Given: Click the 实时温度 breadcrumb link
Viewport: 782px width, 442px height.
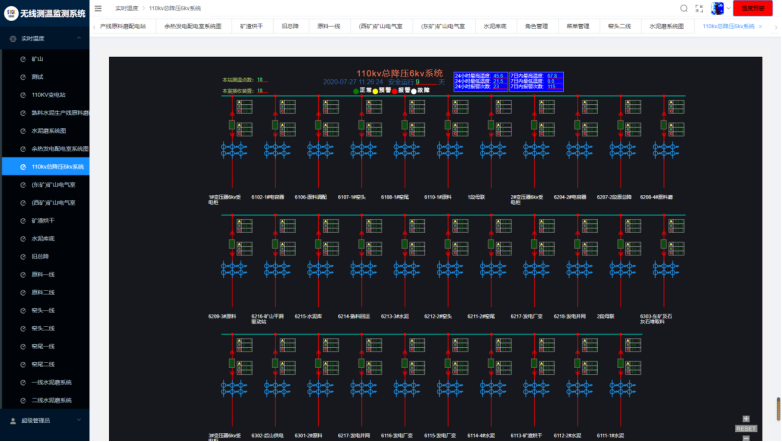Looking at the screenshot, I should pyautogui.click(x=126, y=8).
